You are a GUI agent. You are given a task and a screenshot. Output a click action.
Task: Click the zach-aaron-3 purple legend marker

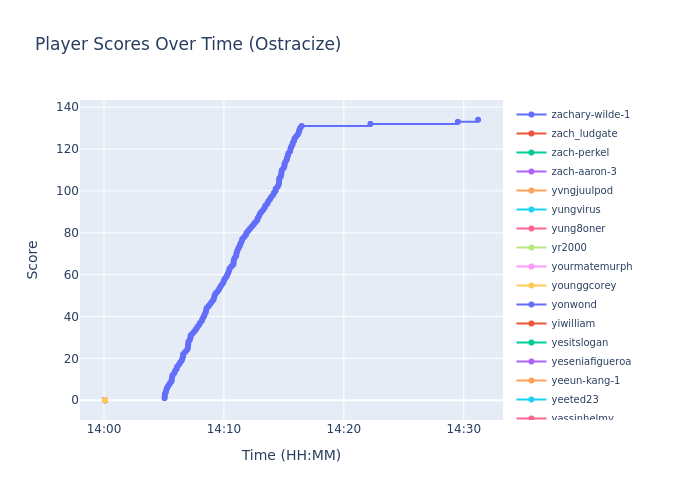click(531, 172)
